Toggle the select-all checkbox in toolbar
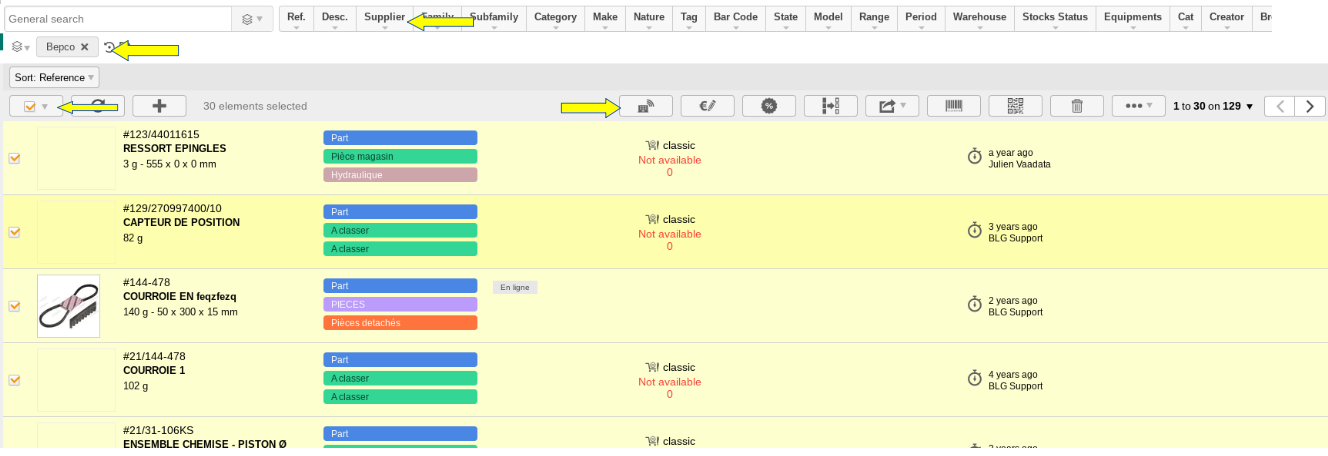The image size is (1328, 456). click(30, 106)
